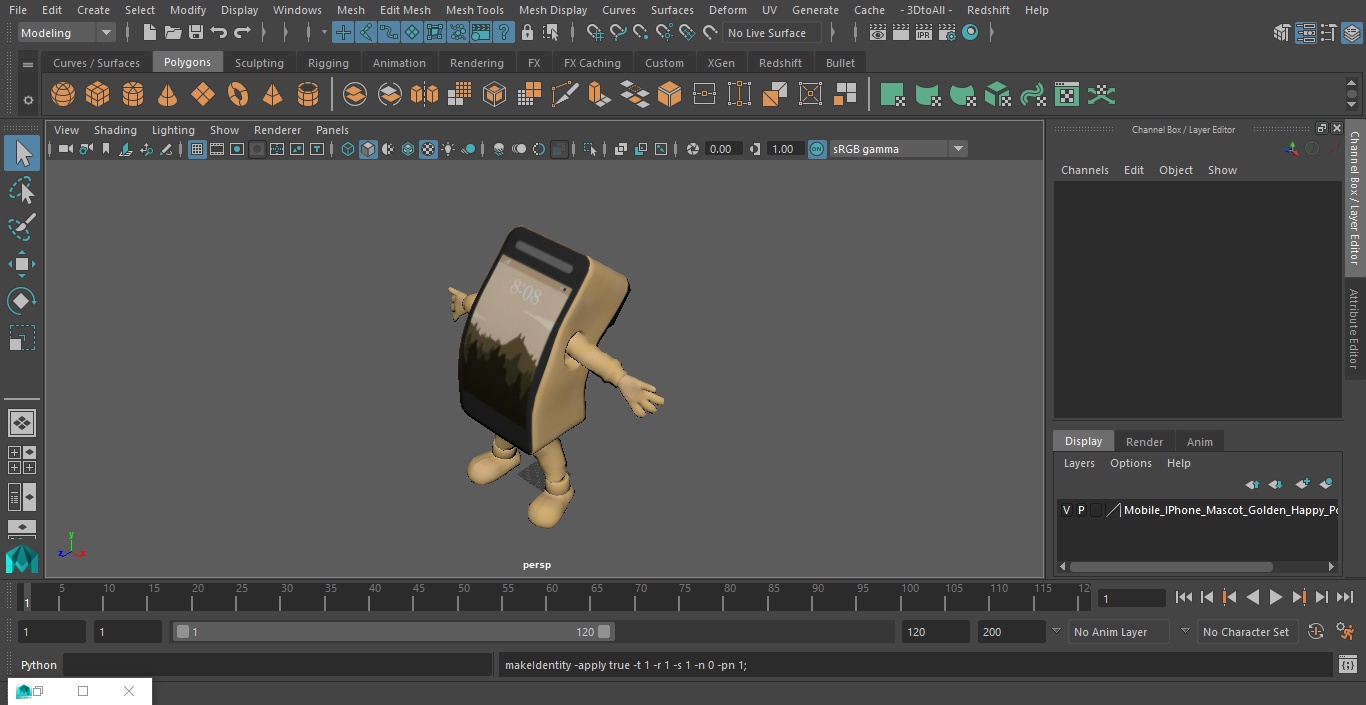The height and width of the screenshot is (705, 1366).
Task: Click the No Live Surface field
Action: click(x=772, y=33)
